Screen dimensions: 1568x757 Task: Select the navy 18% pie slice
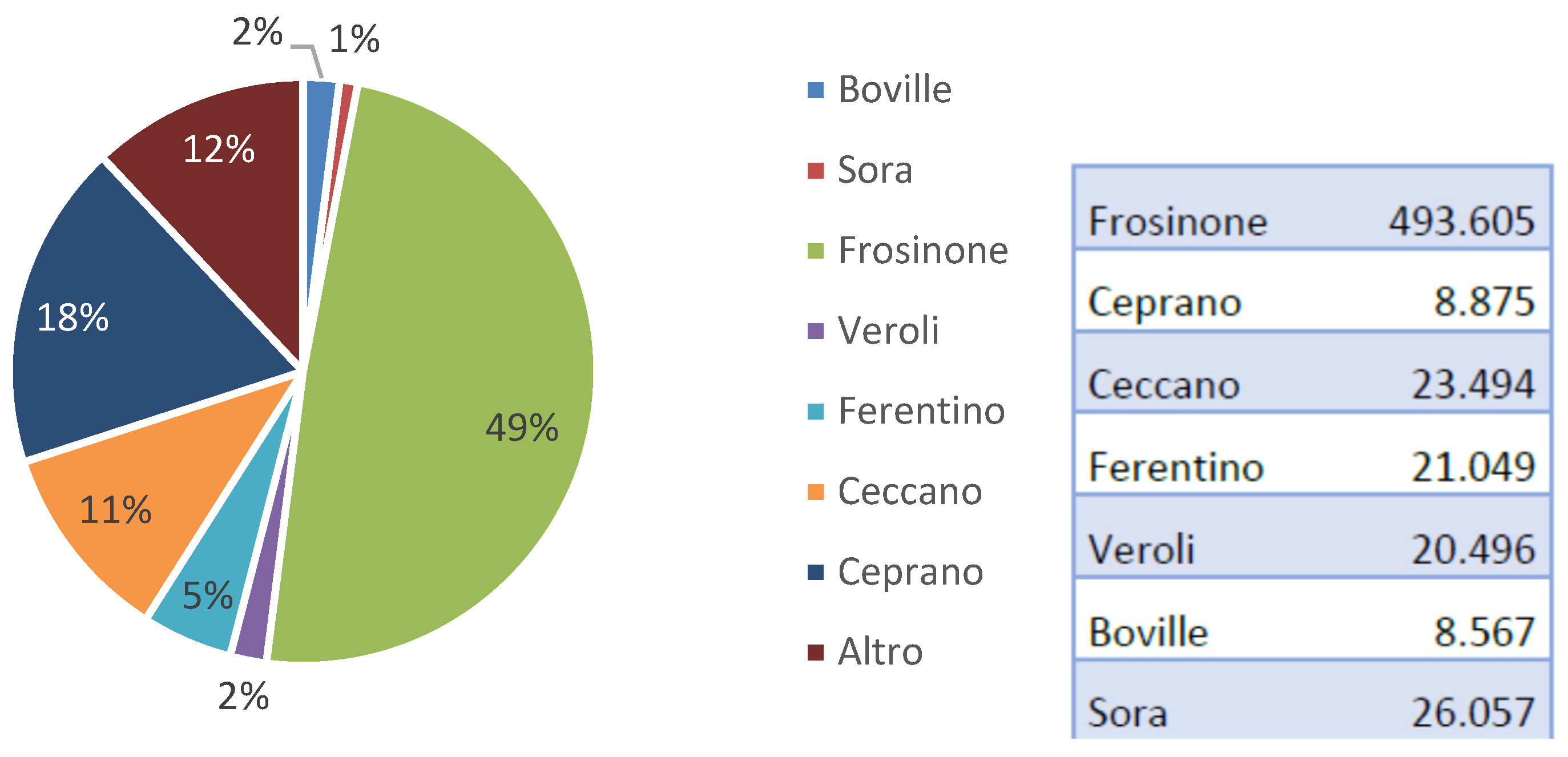(x=122, y=323)
